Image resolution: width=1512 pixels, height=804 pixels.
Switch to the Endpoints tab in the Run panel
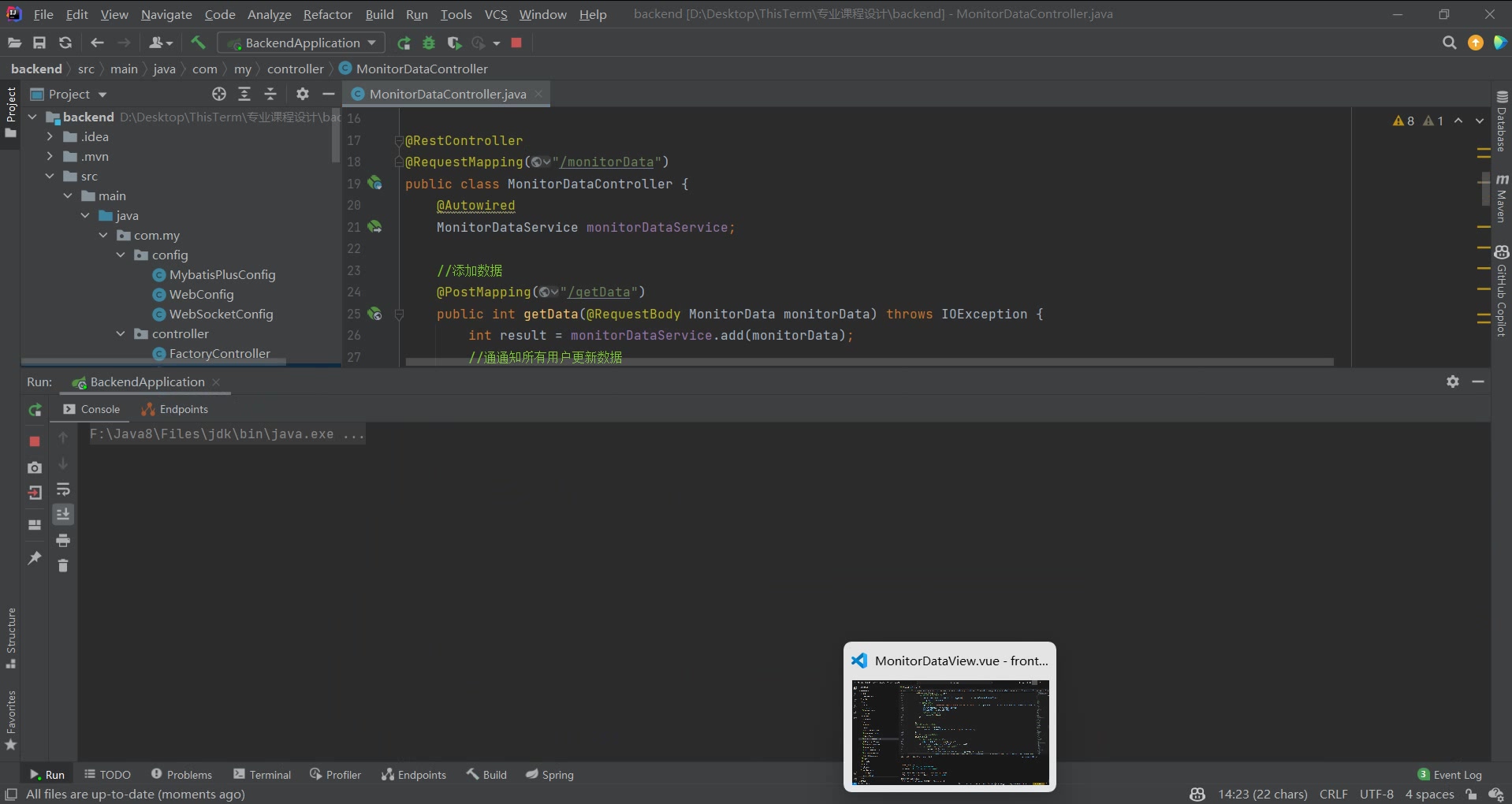coord(175,409)
